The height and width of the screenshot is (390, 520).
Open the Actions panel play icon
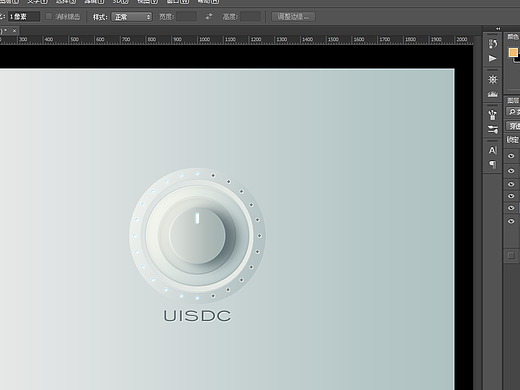pyautogui.click(x=493, y=59)
